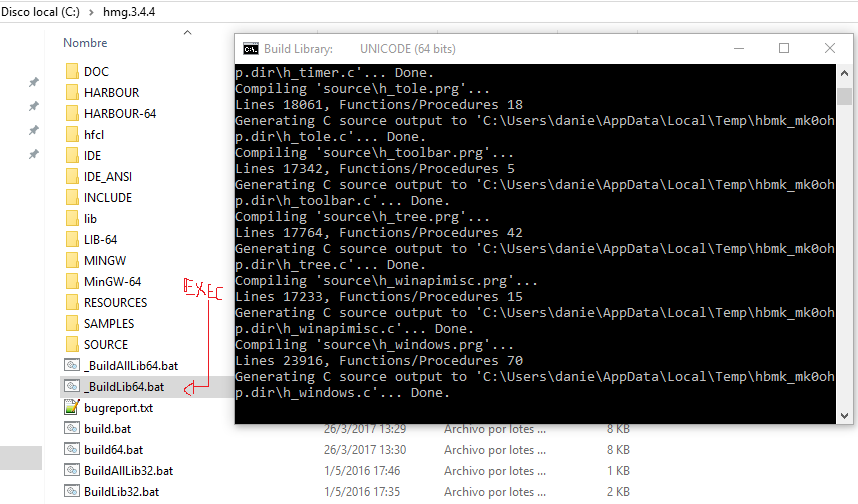Select the LIB-64 folder icon
Image resolution: width=858 pixels, height=504 pixels.
(x=72, y=239)
